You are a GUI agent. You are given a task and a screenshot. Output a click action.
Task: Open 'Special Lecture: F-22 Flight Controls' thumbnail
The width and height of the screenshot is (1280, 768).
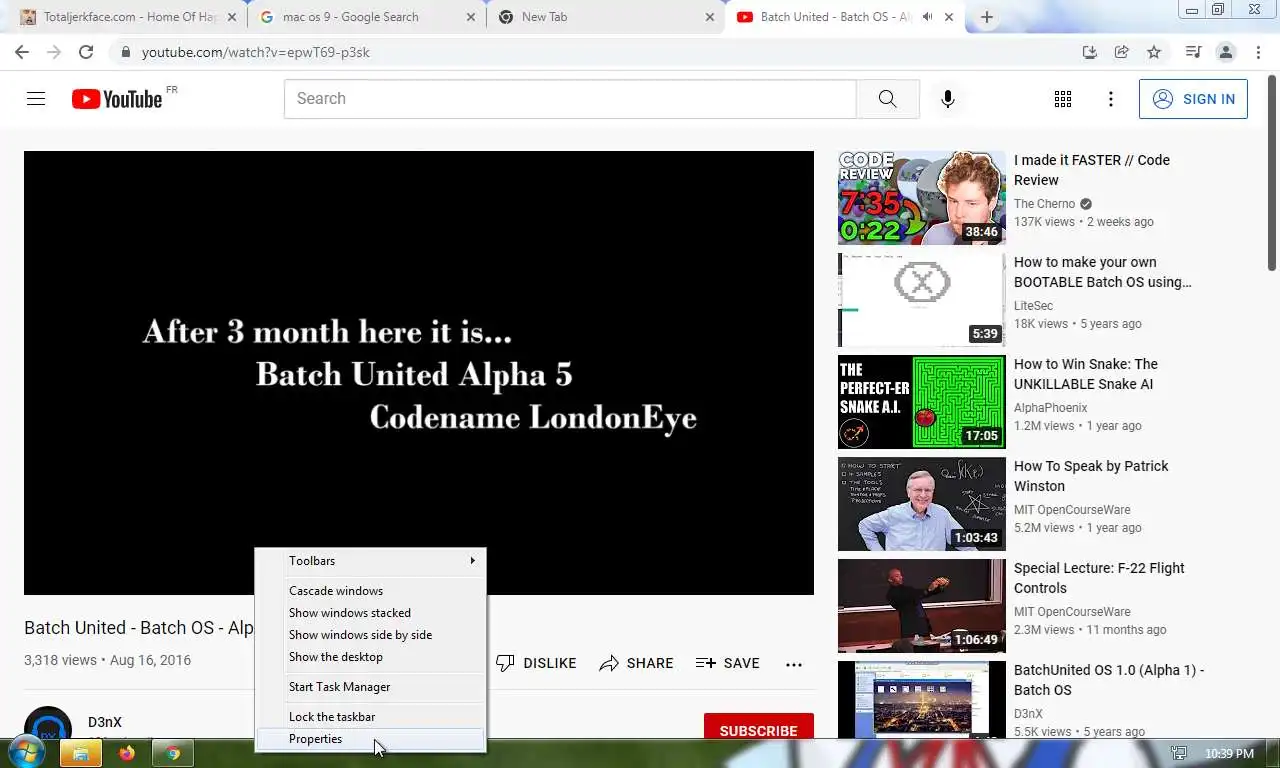click(921, 606)
